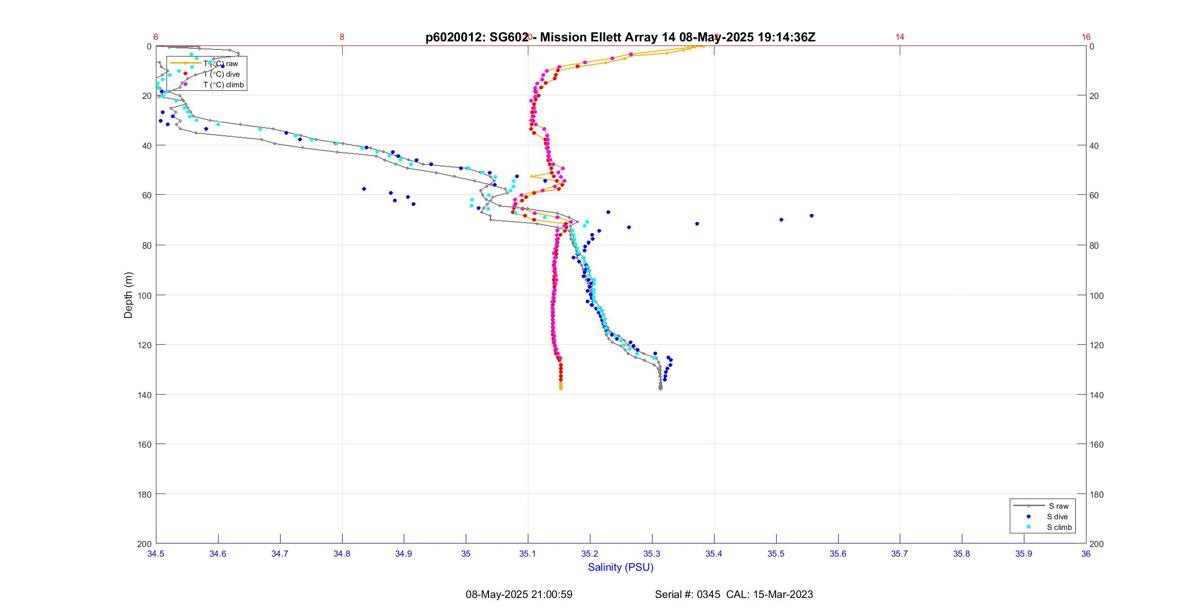The width and height of the screenshot is (1200, 611).
Task: Click salinity tick label '35.2'
Action: coord(590,553)
